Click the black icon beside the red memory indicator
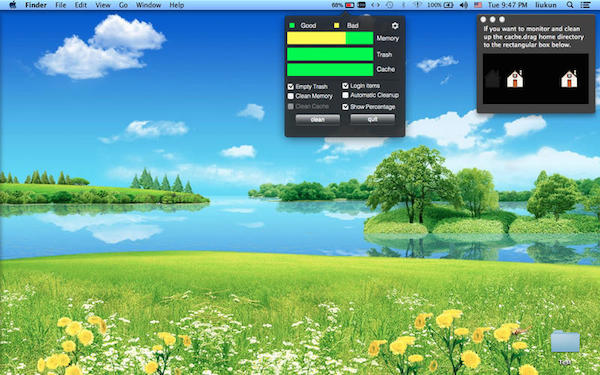This screenshot has height=375, width=600. [x=361, y=5]
